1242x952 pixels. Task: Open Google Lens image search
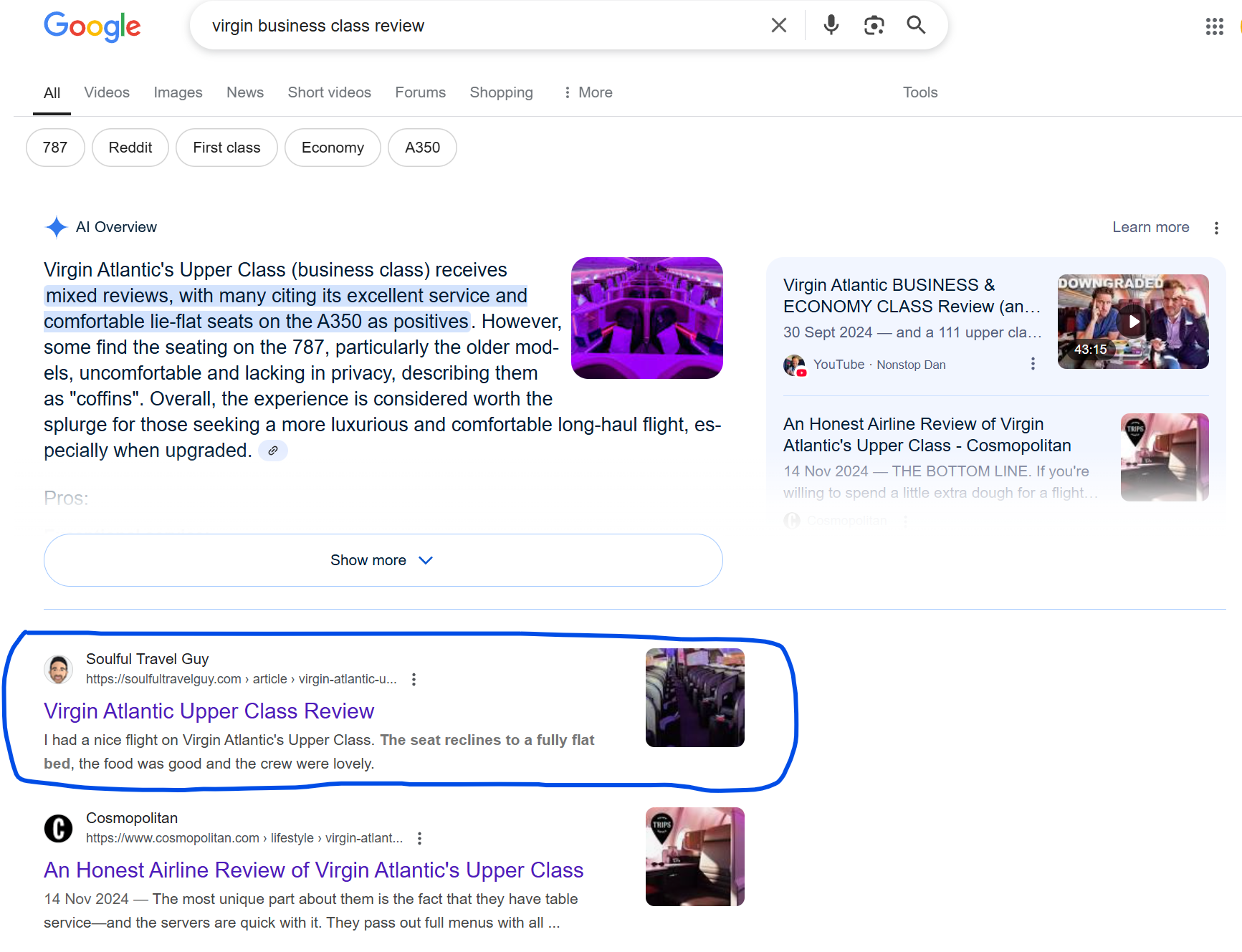point(874,26)
